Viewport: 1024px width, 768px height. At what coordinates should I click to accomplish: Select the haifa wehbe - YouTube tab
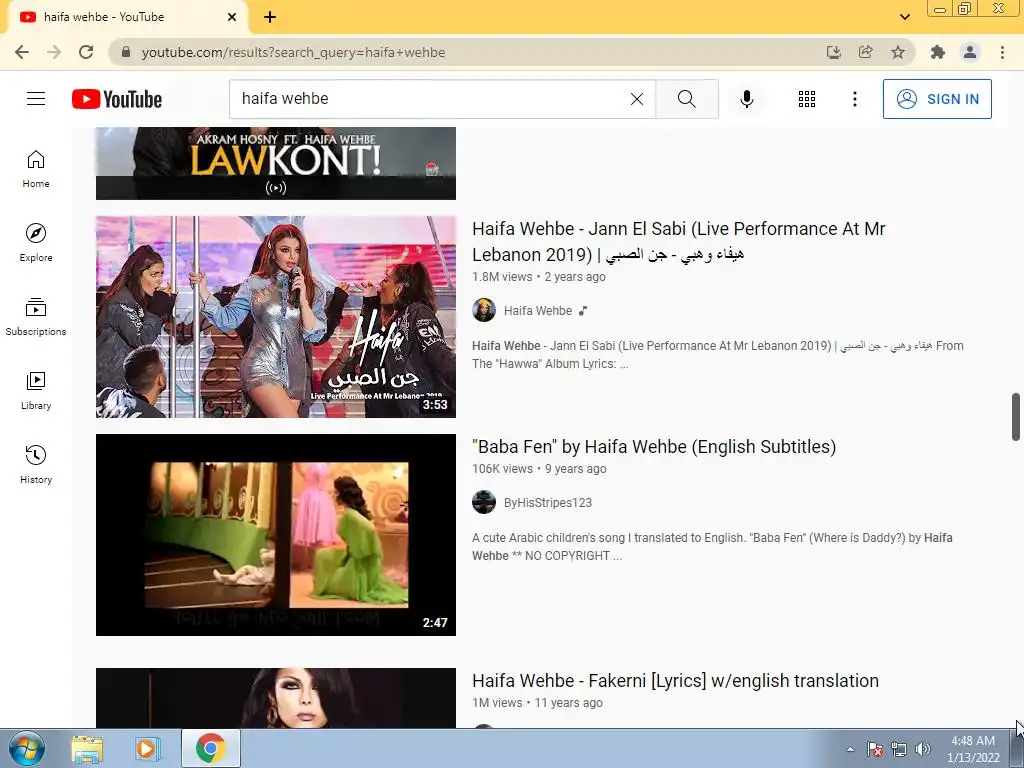pos(127,17)
